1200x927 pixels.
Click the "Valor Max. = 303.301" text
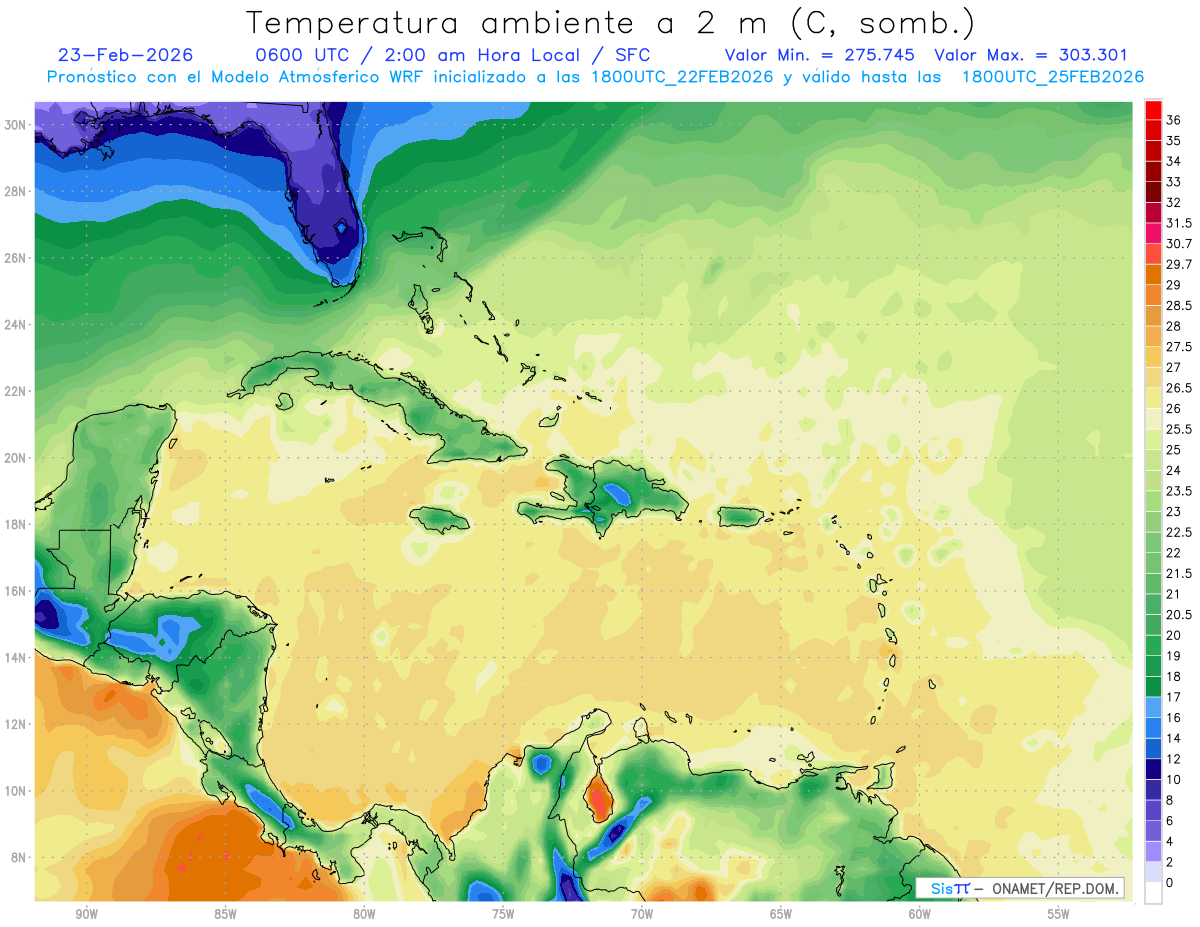[1030, 55]
